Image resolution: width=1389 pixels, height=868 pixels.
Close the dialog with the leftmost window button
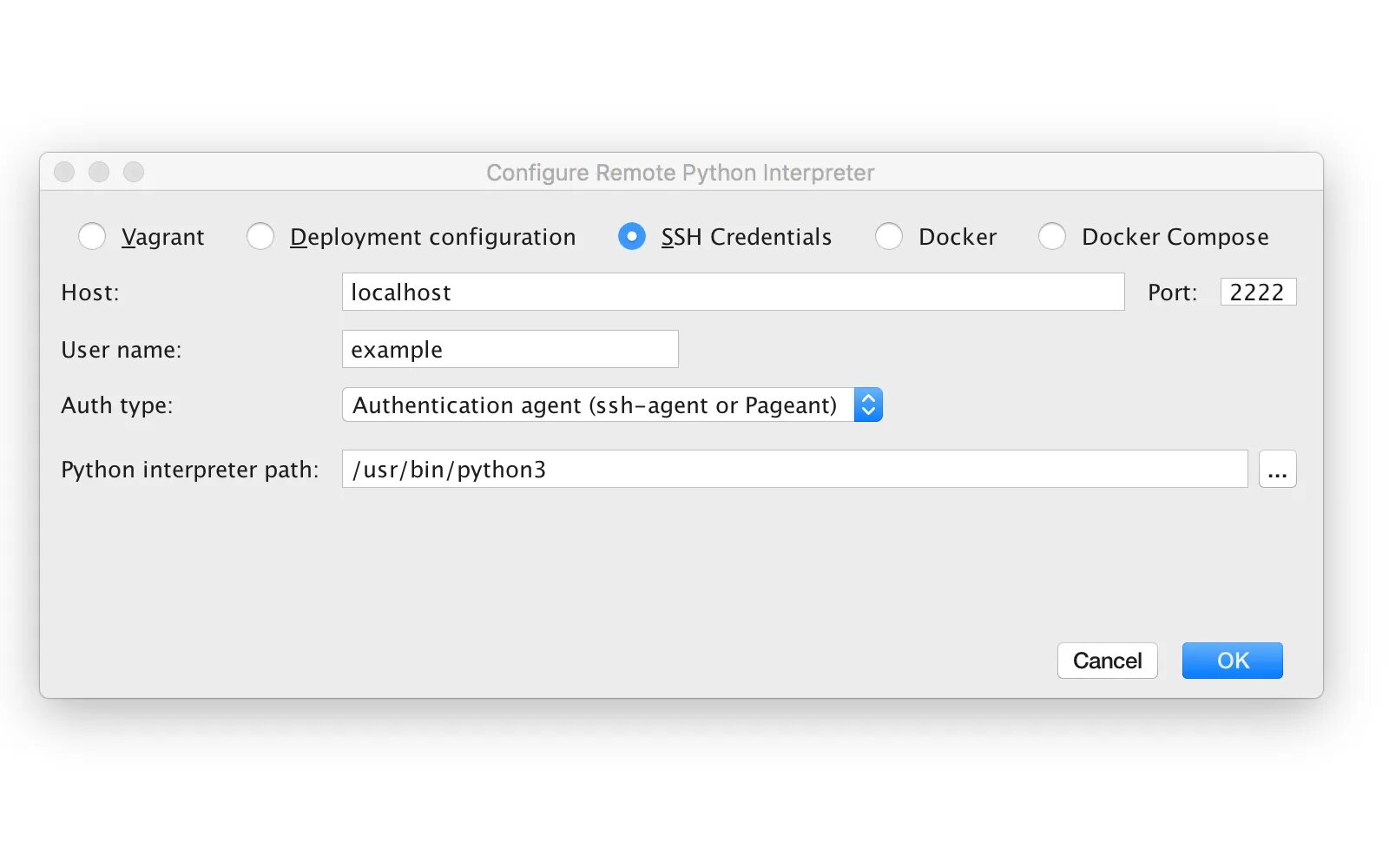pos(64,172)
